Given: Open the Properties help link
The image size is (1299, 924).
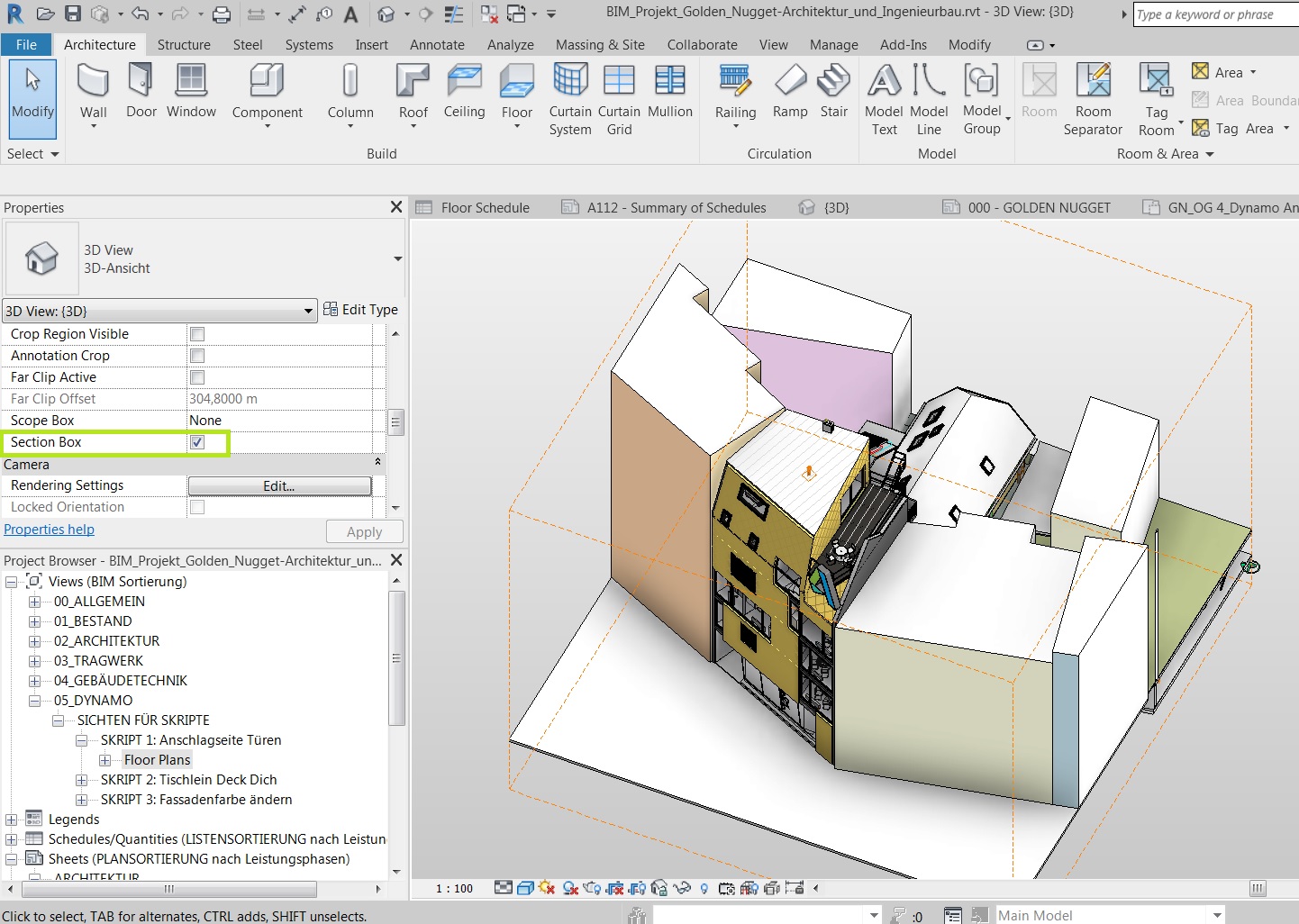Looking at the screenshot, I should click(49, 530).
